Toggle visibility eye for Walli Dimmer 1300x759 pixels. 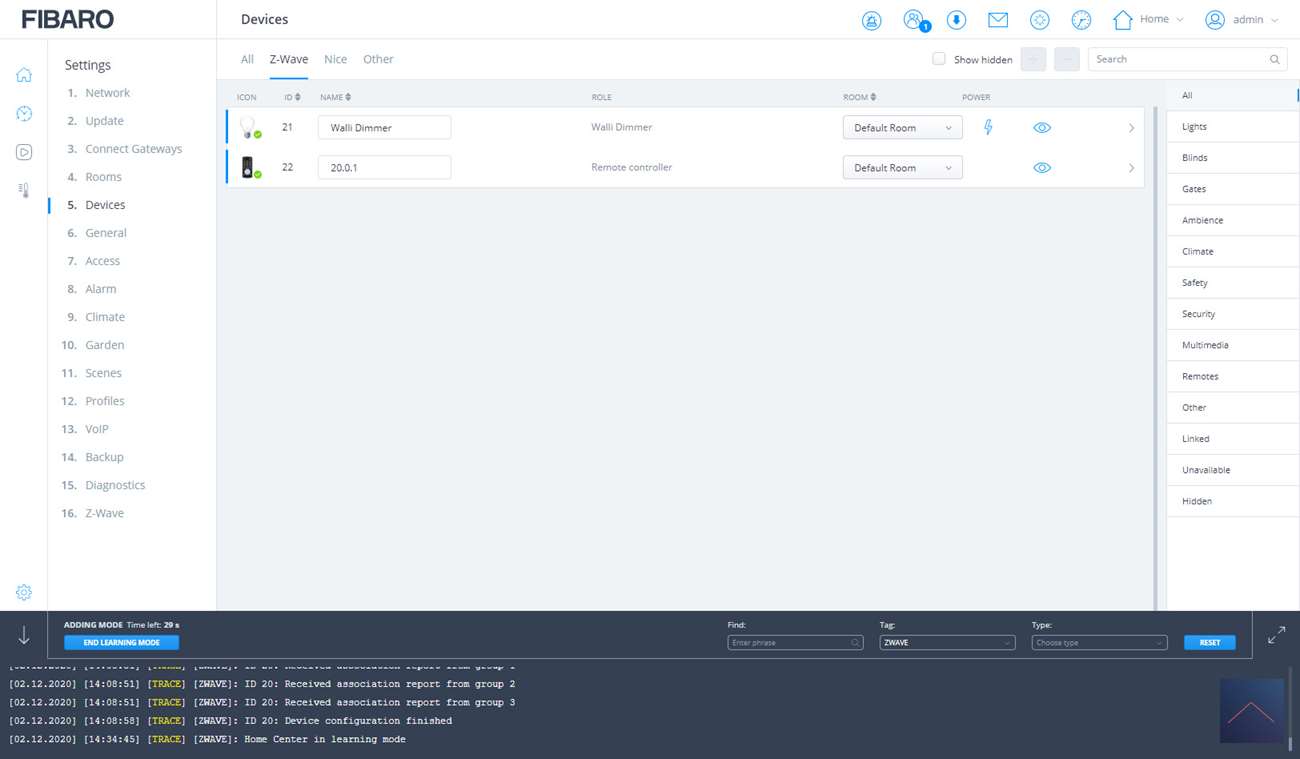1042,128
